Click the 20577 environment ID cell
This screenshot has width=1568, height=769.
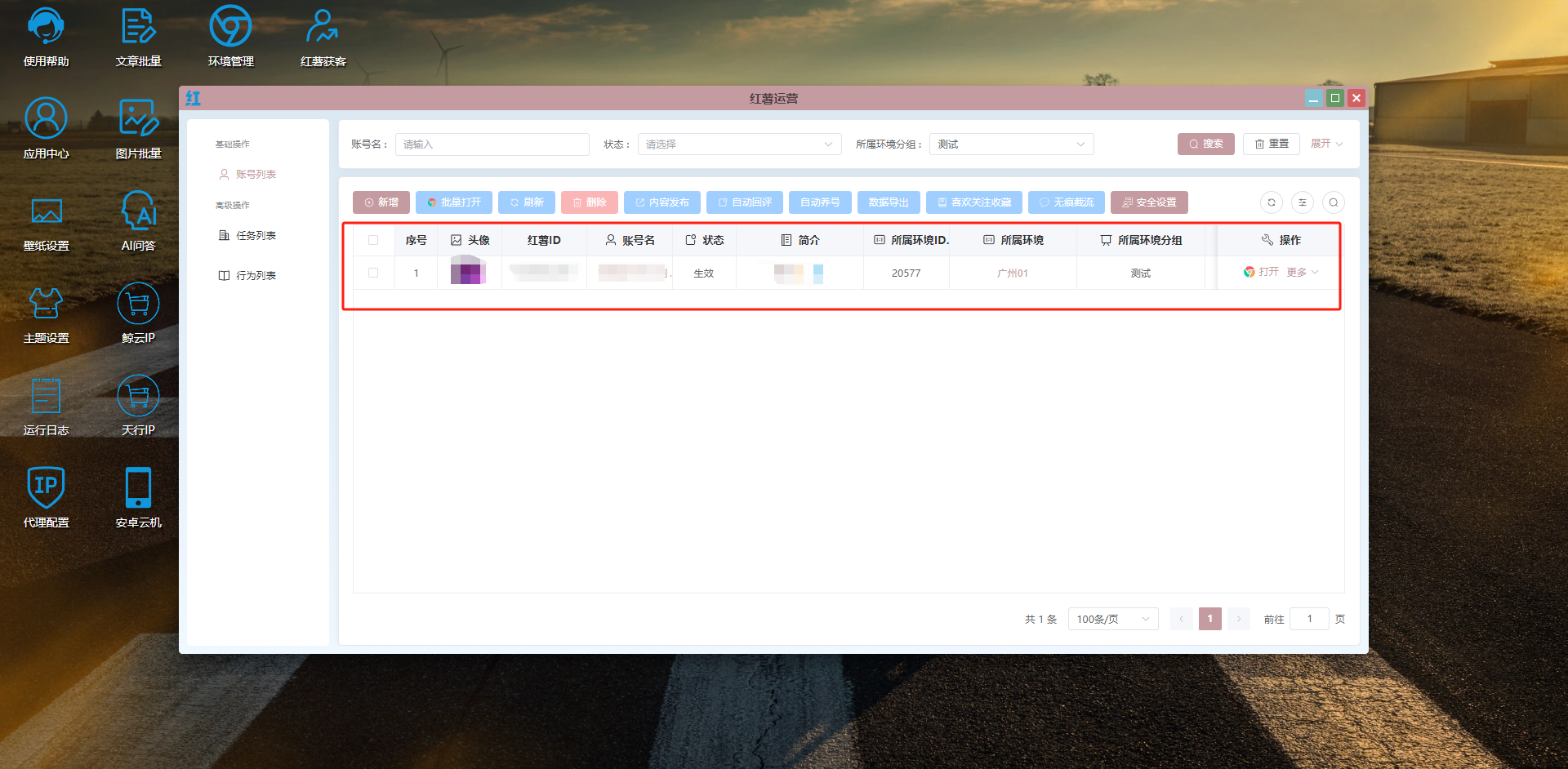(x=906, y=273)
